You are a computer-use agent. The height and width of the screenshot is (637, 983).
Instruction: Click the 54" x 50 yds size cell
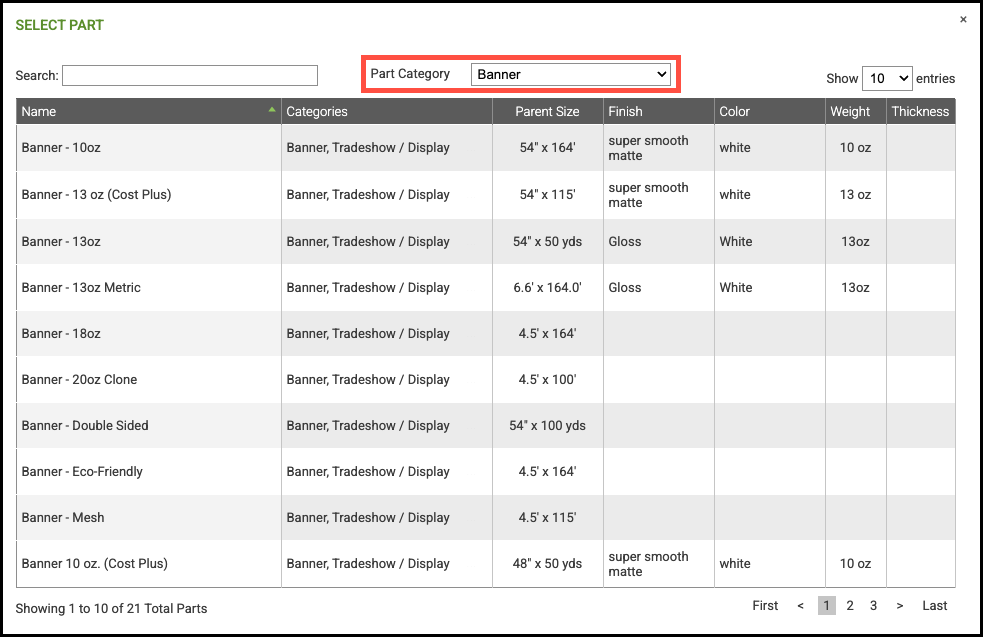[x=547, y=241]
